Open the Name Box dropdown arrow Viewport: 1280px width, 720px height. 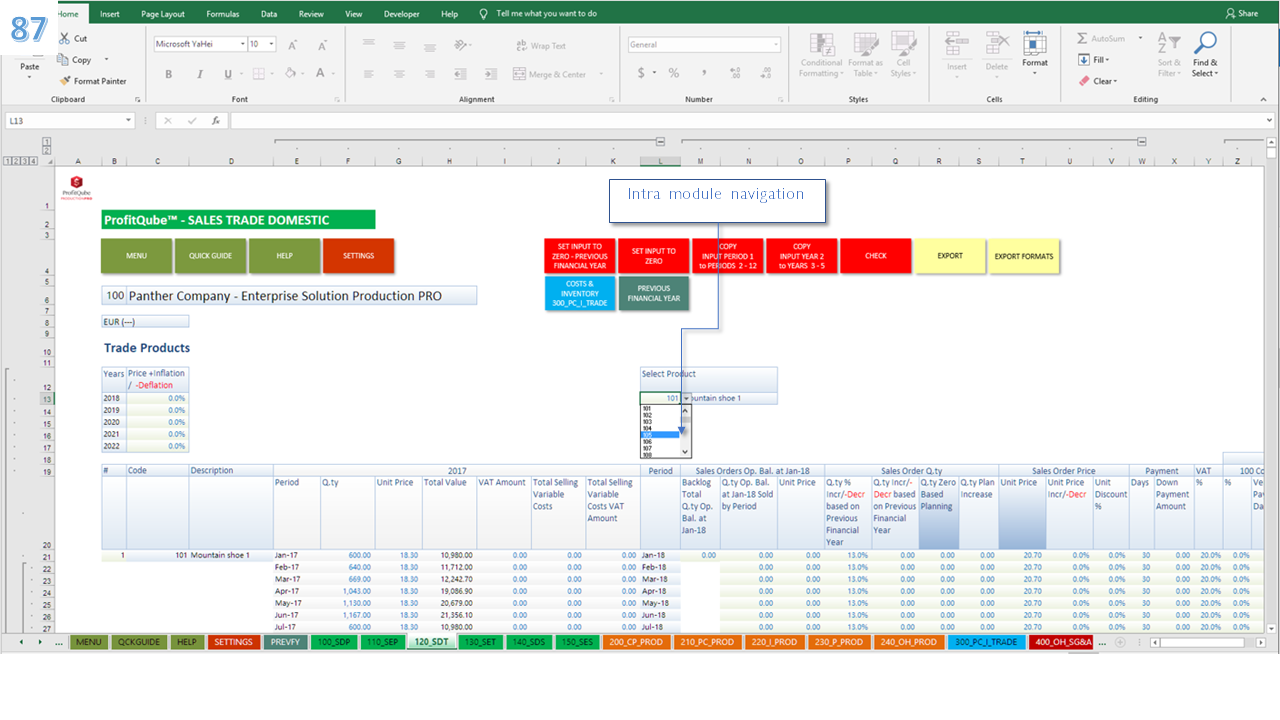coord(129,121)
